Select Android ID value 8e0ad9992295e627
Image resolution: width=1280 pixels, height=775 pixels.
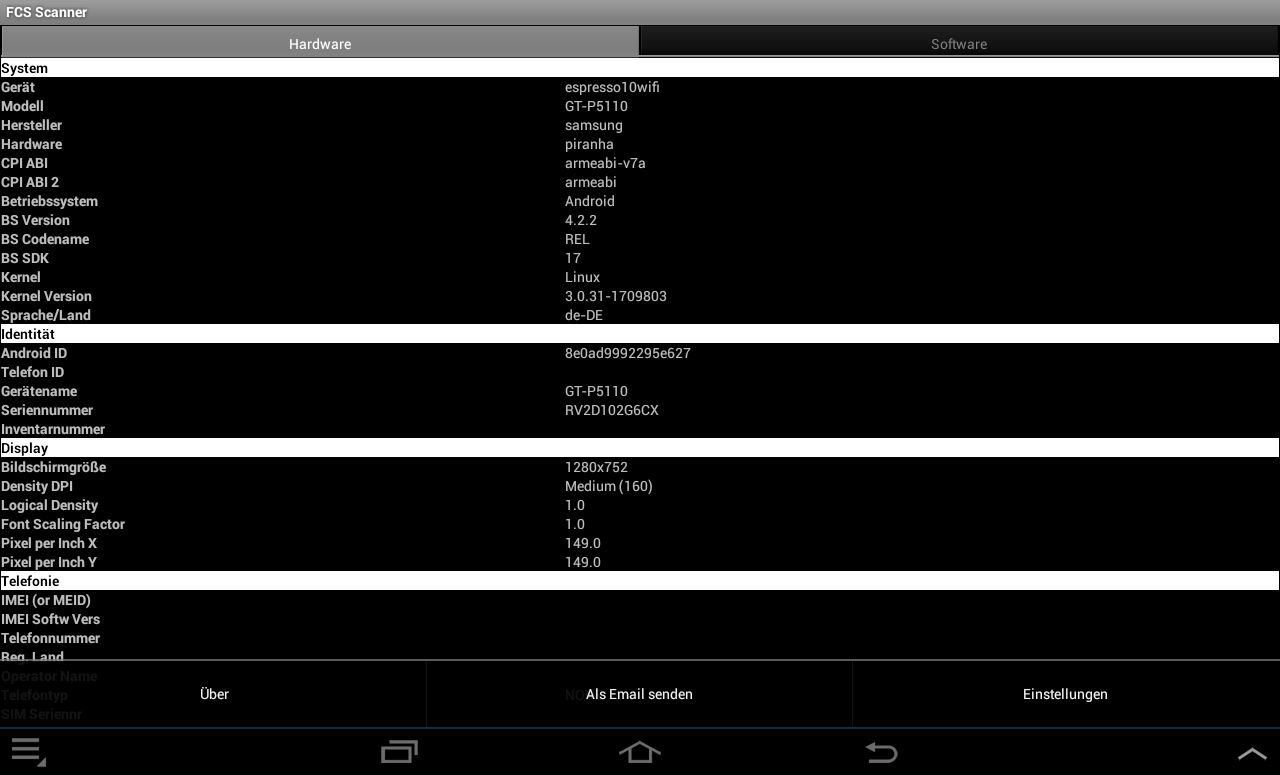[628, 353]
